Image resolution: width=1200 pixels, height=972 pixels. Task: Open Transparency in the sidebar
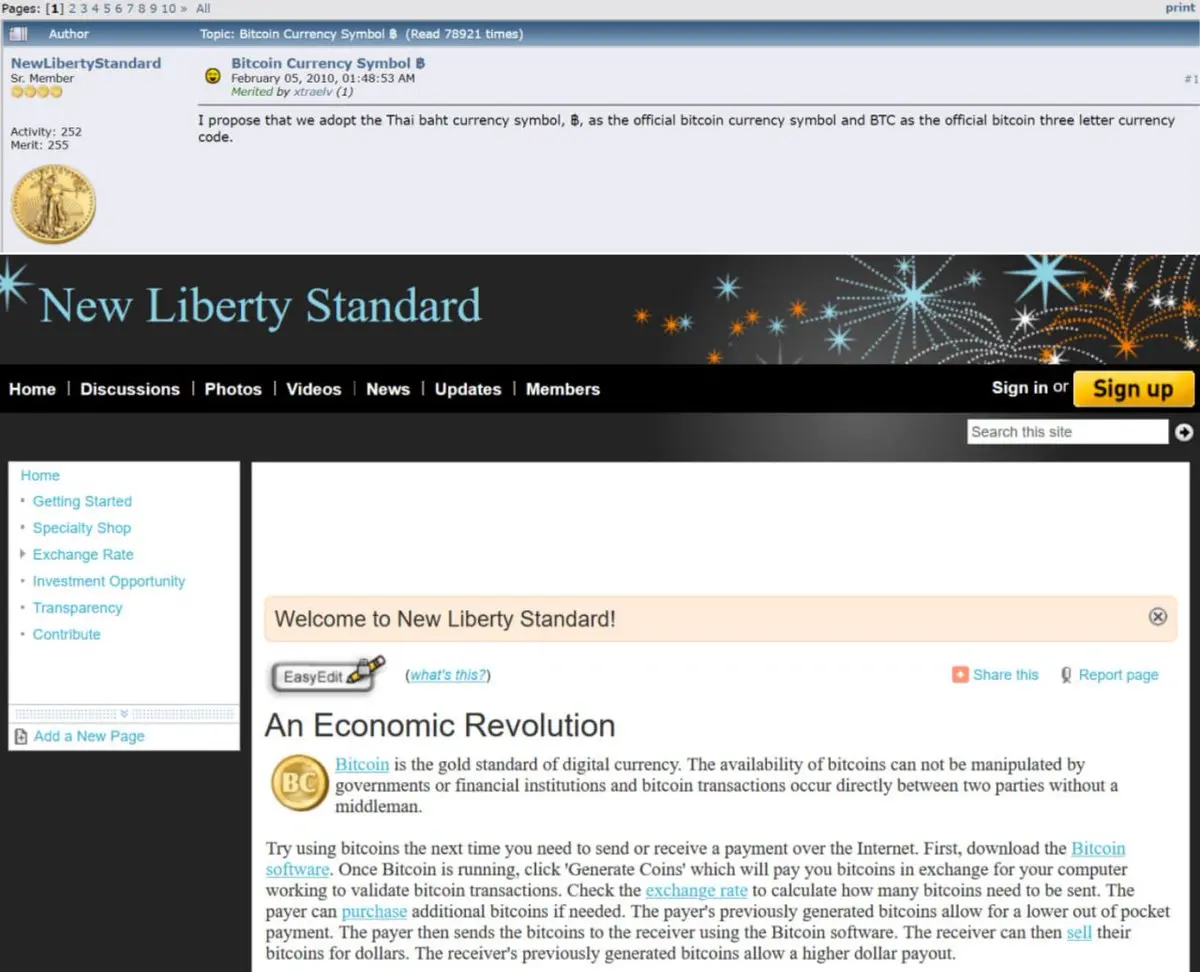point(77,608)
